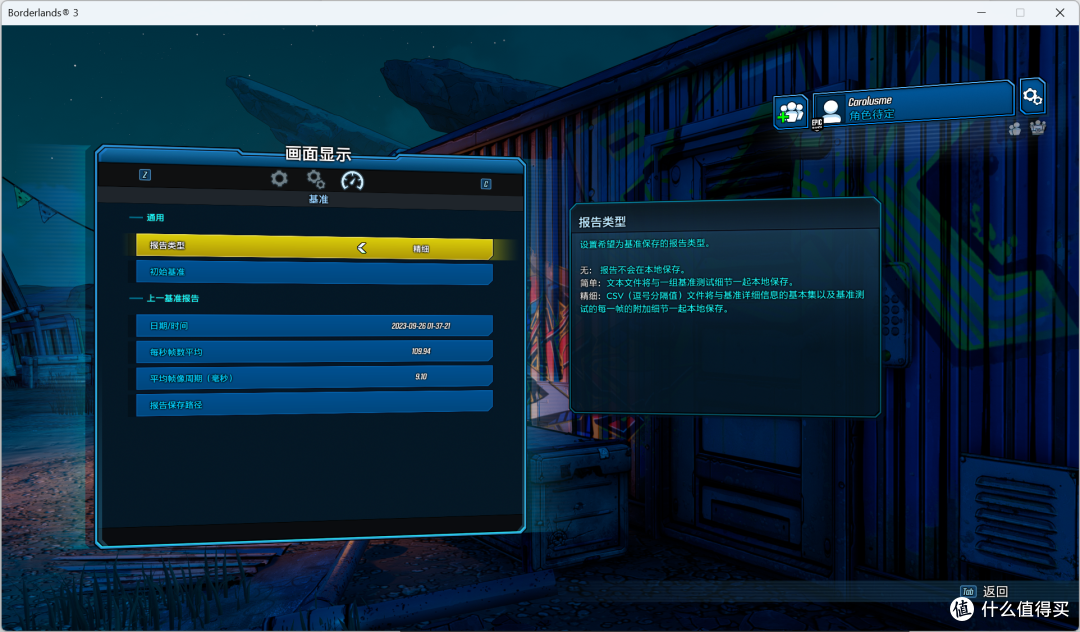
Task: Click the Tab key icon near 返回
Action: click(968, 591)
